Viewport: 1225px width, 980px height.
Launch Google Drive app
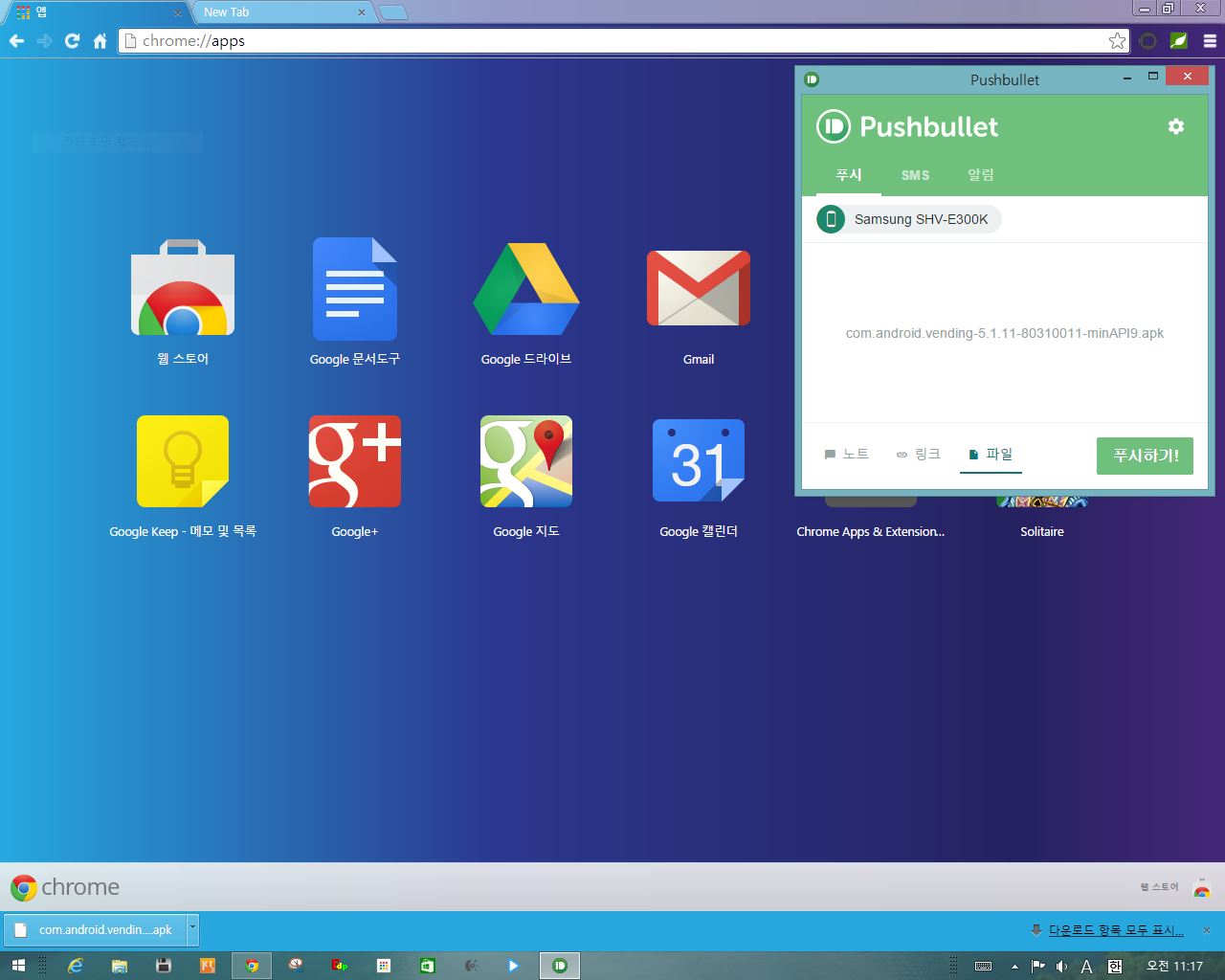point(525,288)
